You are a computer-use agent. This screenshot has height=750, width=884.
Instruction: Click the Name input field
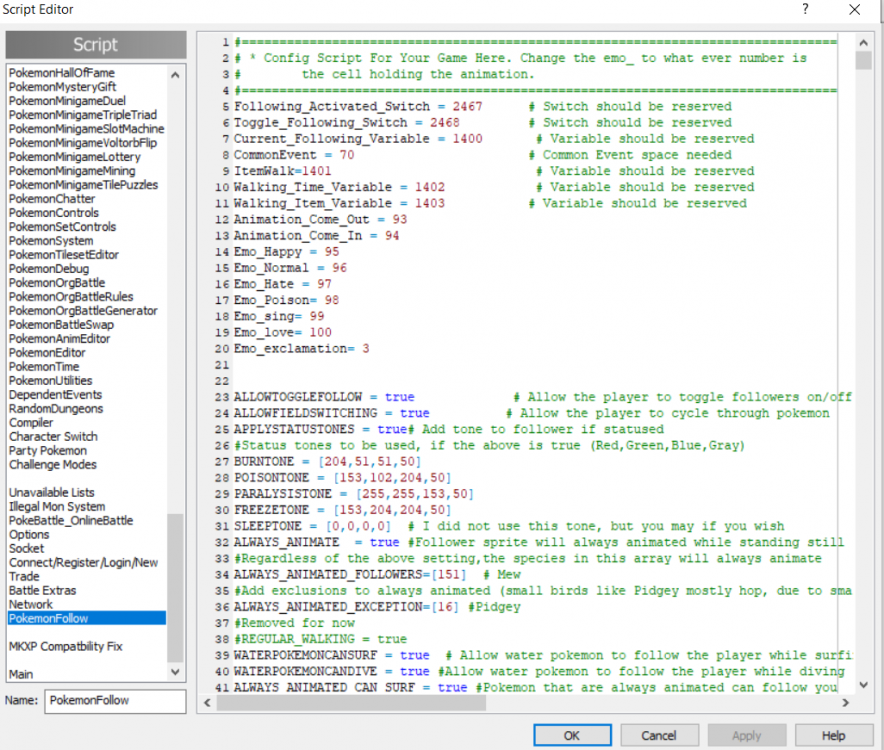tap(115, 700)
